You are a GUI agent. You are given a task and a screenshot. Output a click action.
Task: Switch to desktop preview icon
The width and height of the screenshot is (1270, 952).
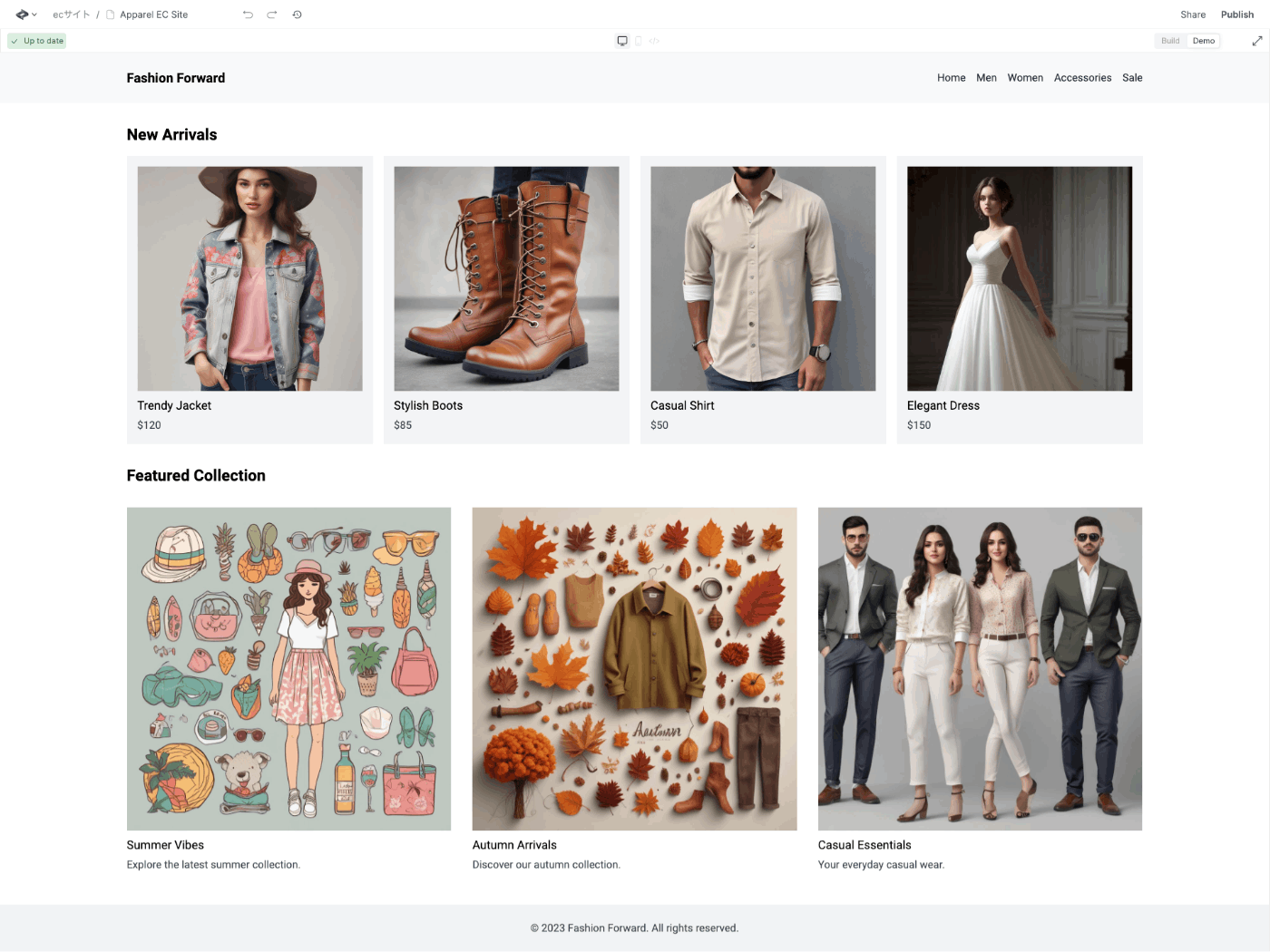click(622, 41)
